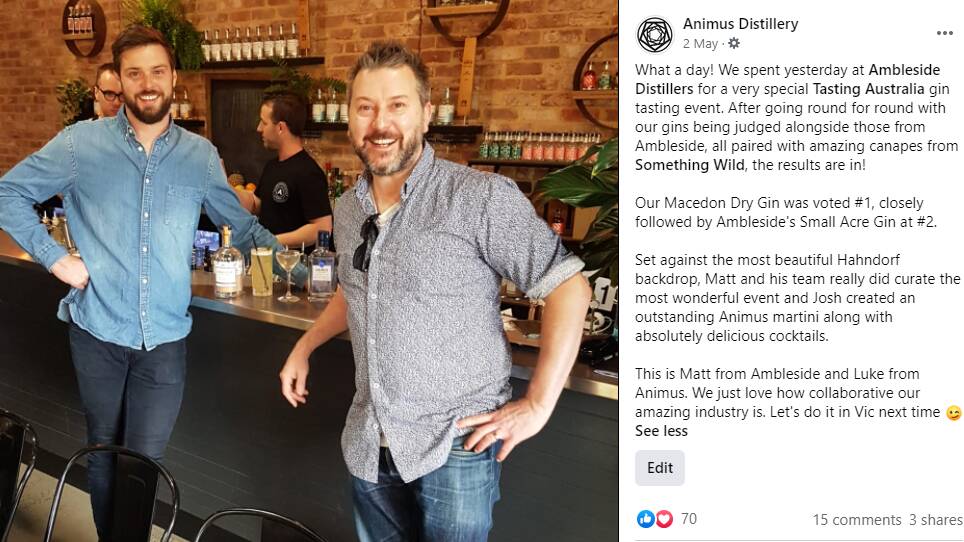Click the Animus Distillery profile logo
The image size is (964, 542).
point(655,34)
